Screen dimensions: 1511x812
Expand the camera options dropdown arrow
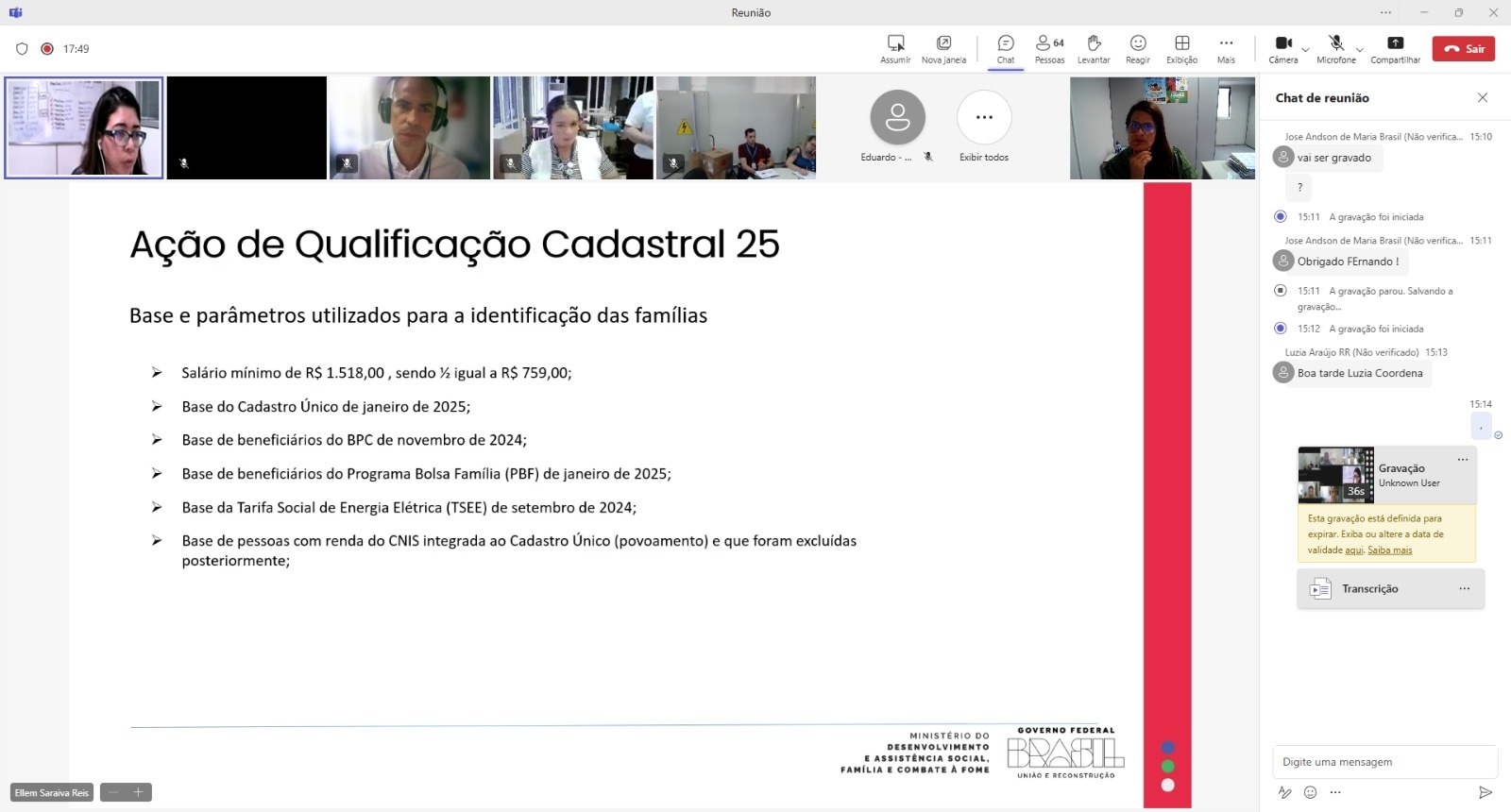[1305, 49]
